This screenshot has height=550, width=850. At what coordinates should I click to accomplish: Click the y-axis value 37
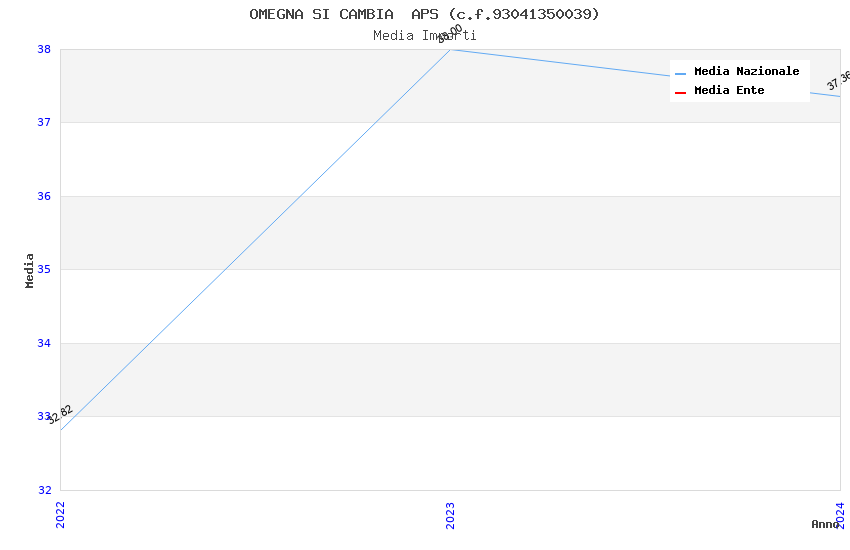pyautogui.click(x=44, y=122)
